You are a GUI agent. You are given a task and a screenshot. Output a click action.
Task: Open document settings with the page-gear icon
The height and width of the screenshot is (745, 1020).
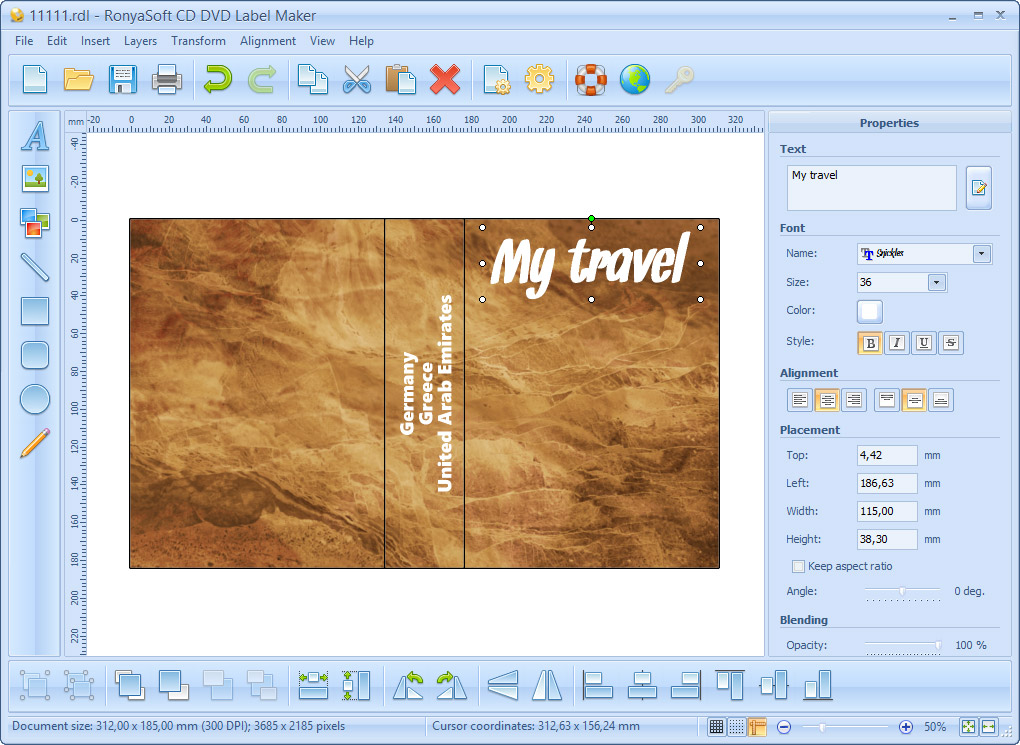point(496,79)
